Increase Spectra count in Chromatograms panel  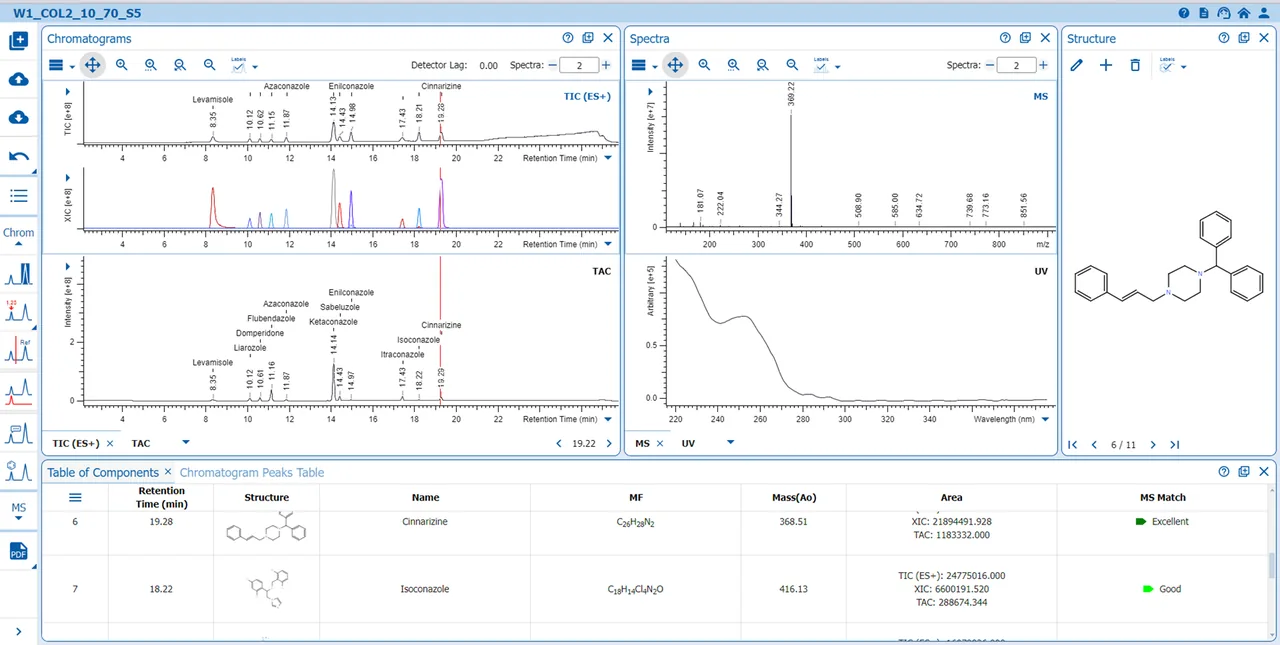click(605, 65)
